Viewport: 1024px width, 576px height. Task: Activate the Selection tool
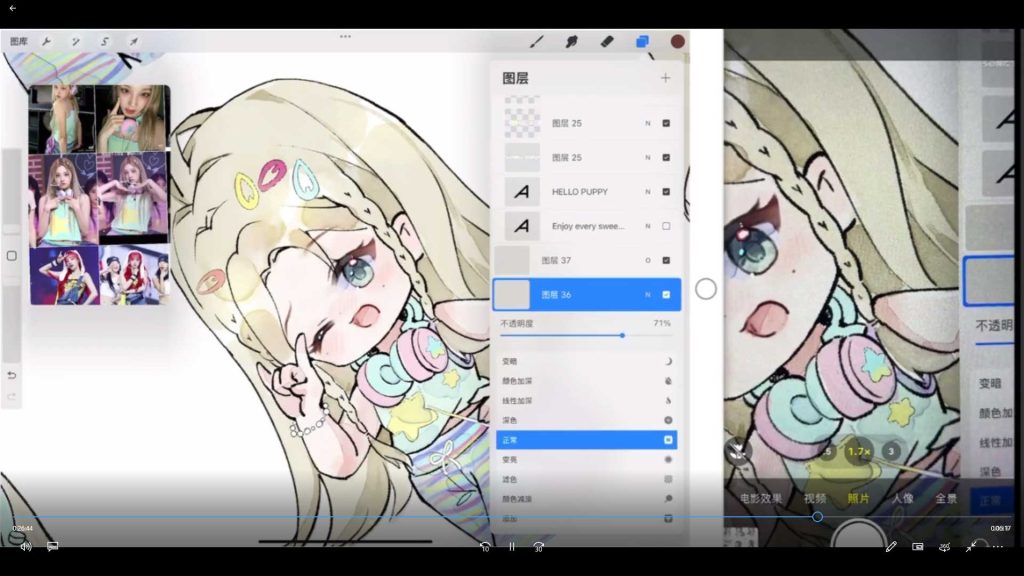tap(104, 42)
